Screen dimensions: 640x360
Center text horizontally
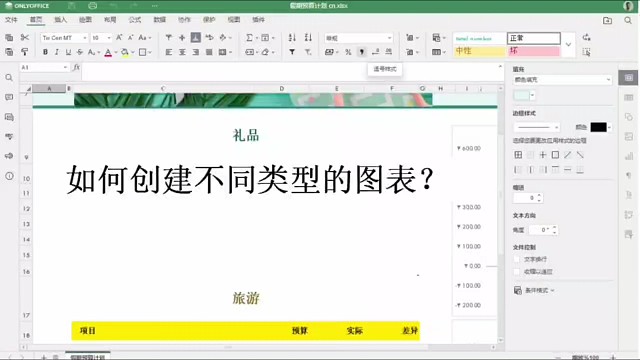[182, 52]
